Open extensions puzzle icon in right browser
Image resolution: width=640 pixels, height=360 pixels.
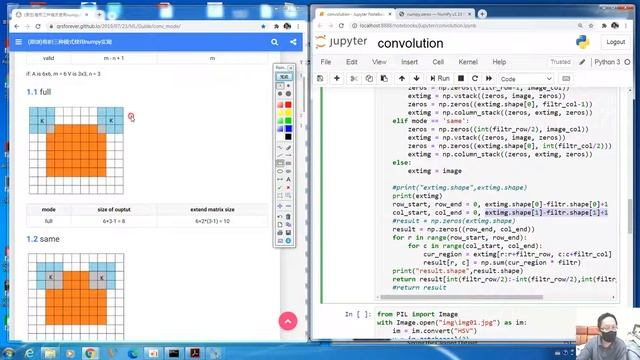tap(604, 26)
